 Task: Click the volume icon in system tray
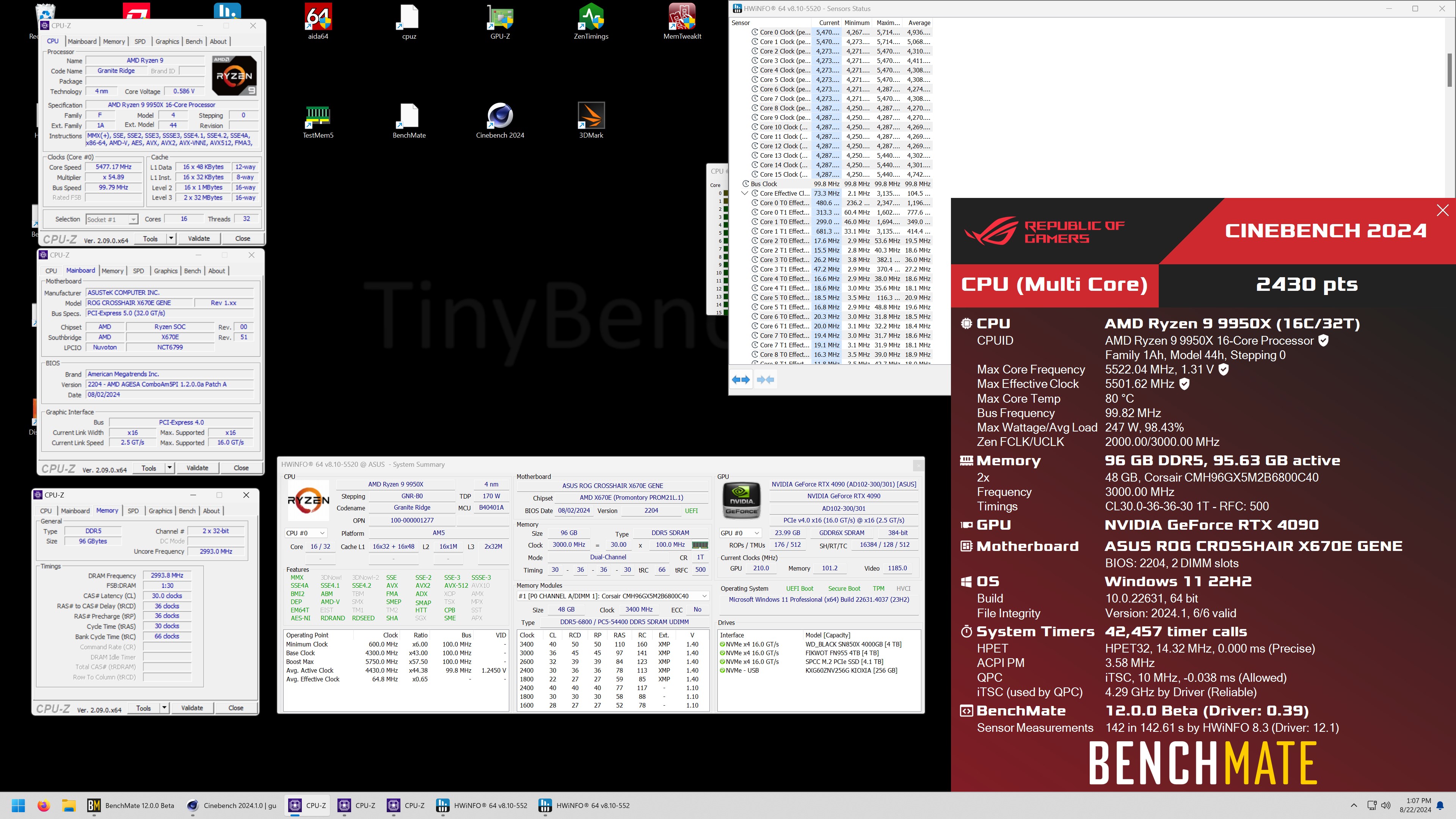click(x=1385, y=805)
